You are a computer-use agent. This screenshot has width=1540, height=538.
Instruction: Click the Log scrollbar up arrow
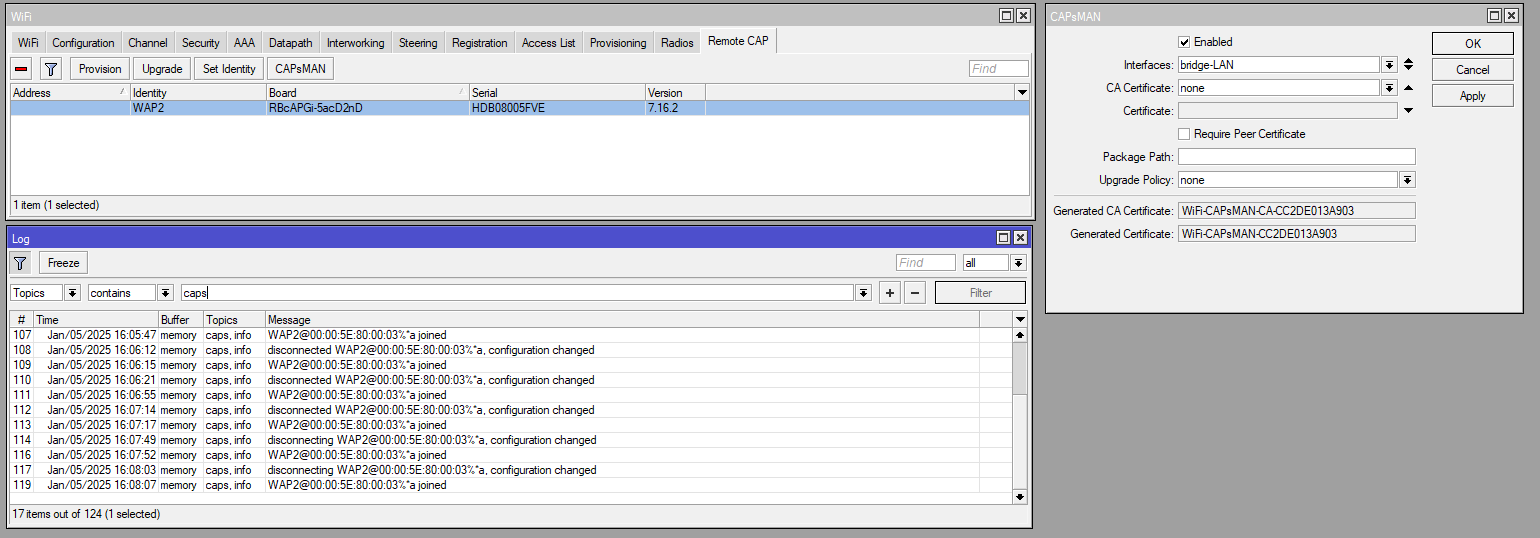tap(1020, 335)
